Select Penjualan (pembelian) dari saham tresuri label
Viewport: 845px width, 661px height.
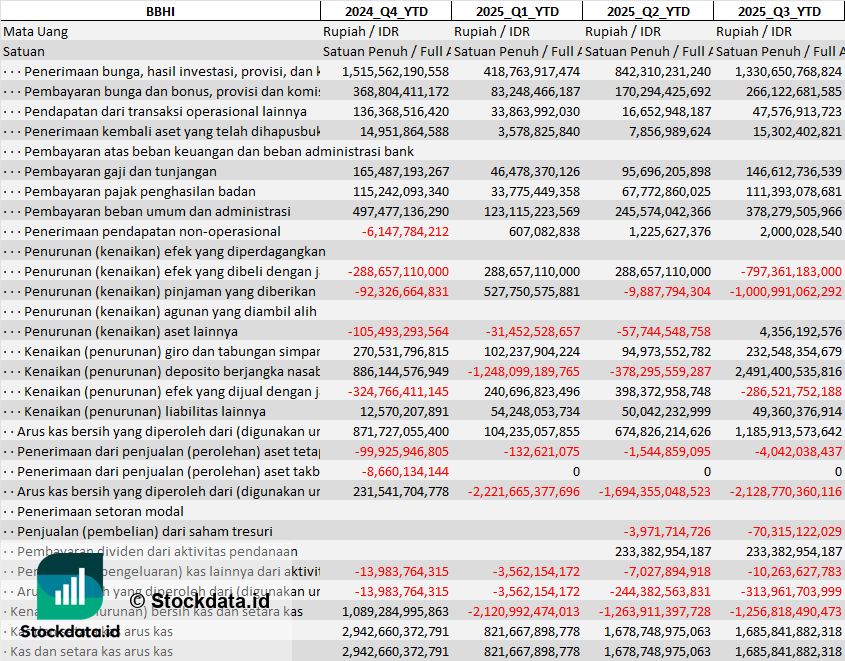click(138, 531)
